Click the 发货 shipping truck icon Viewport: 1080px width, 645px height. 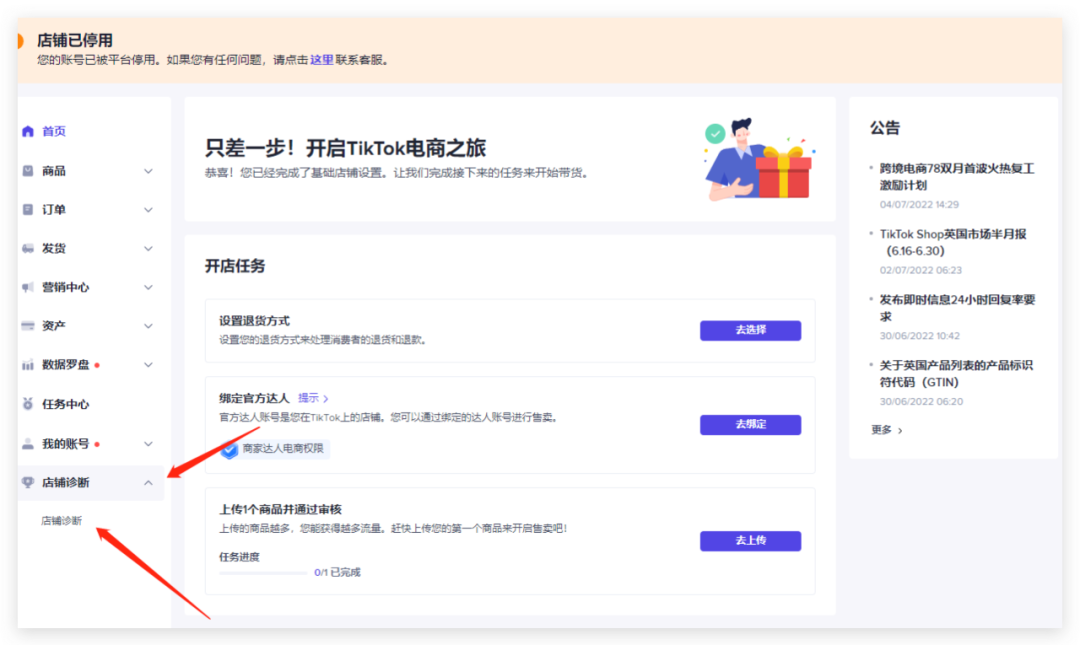[x=28, y=248]
